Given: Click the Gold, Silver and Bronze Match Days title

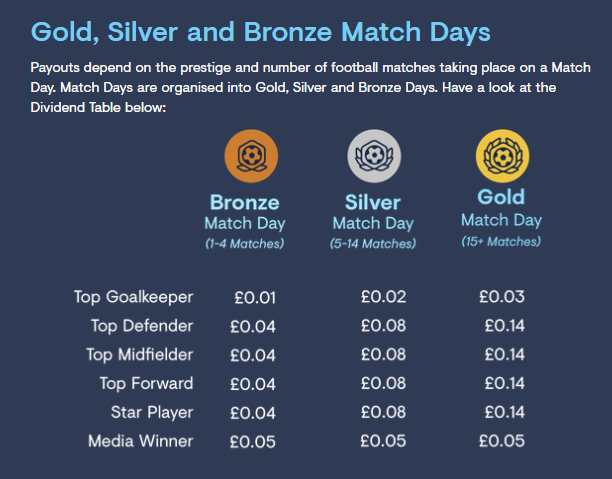Looking at the screenshot, I should click(260, 32).
